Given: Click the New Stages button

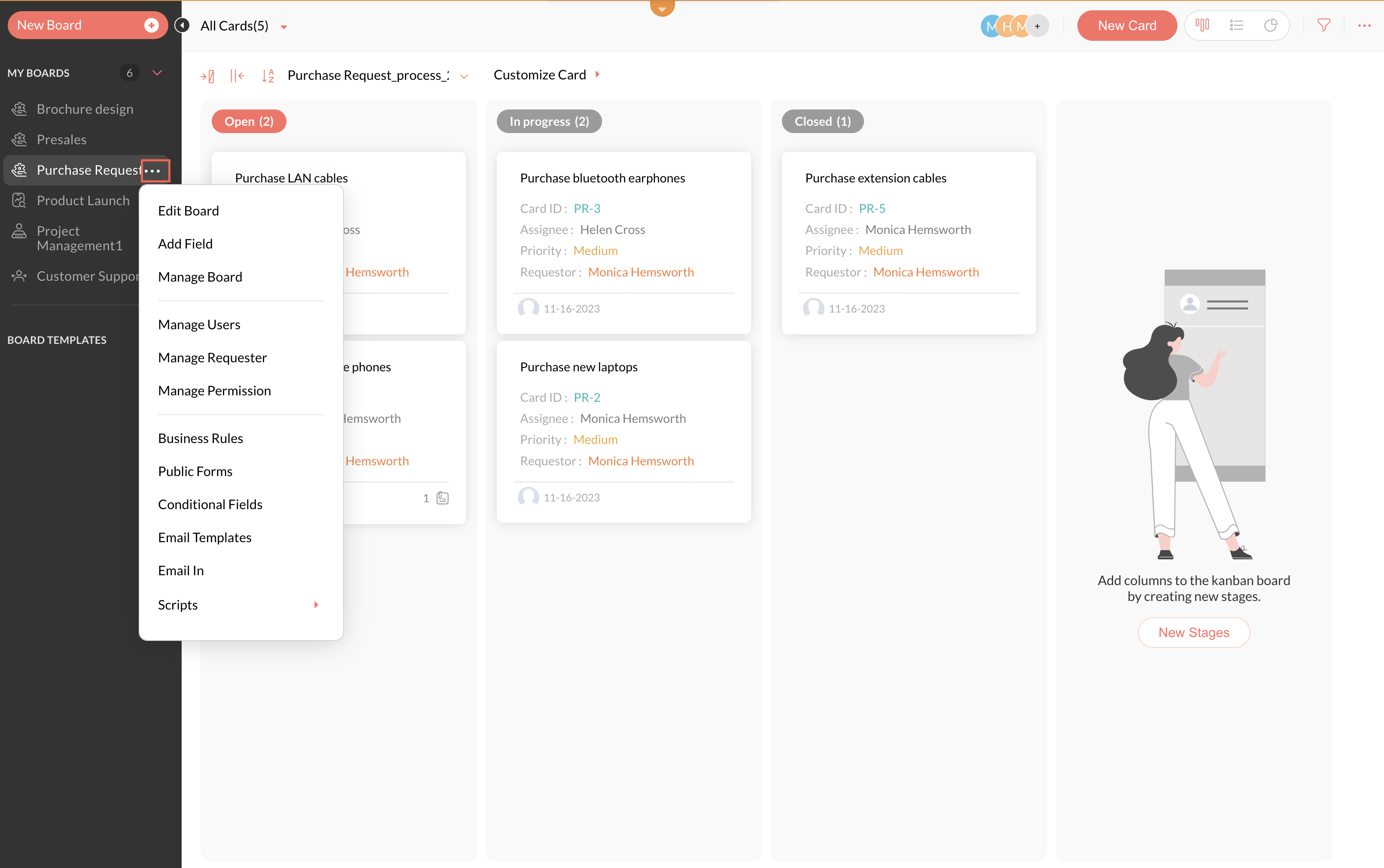Looking at the screenshot, I should 1193,632.
